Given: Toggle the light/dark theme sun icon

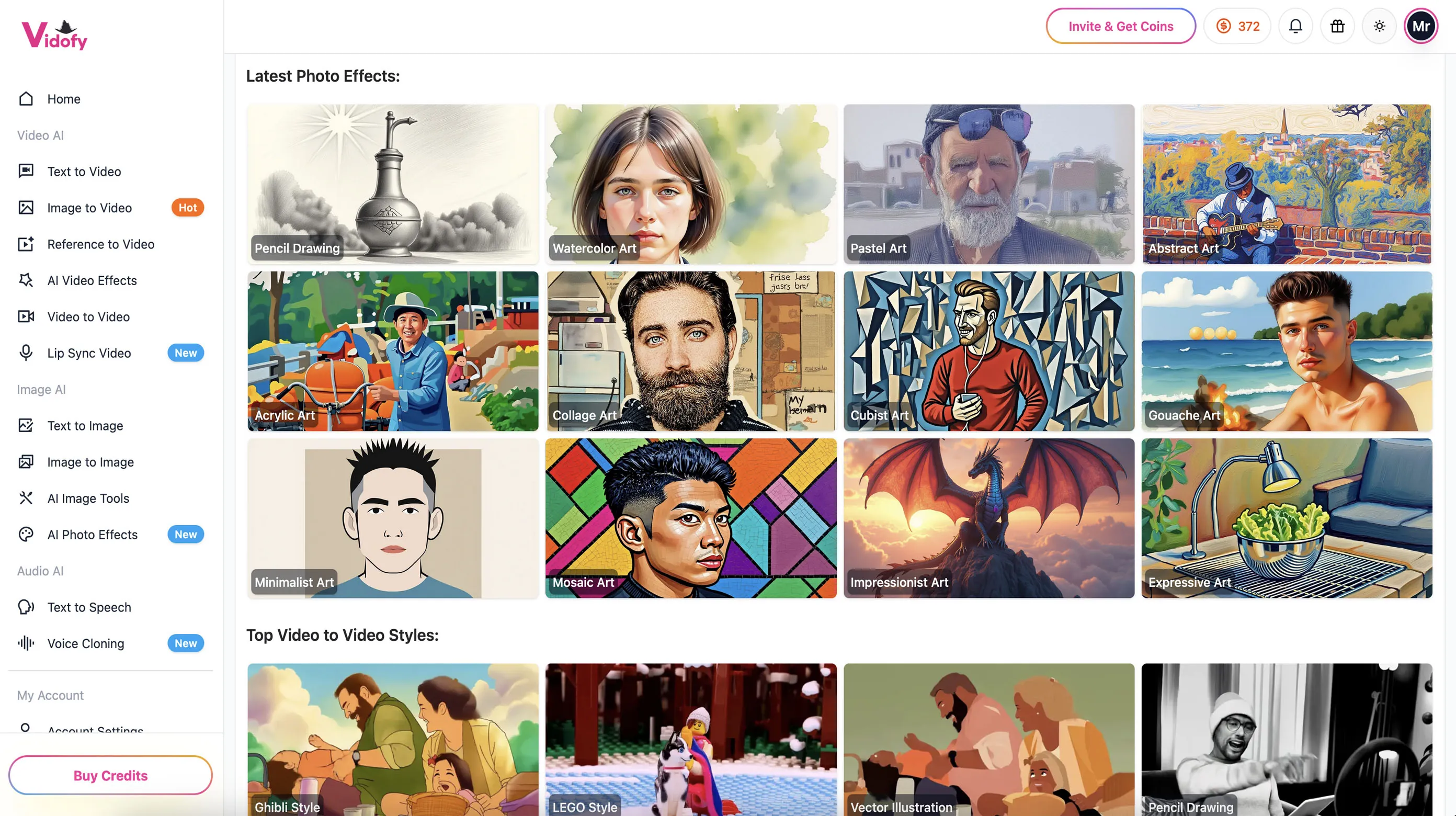Looking at the screenshot, I should coord(1379,26).
